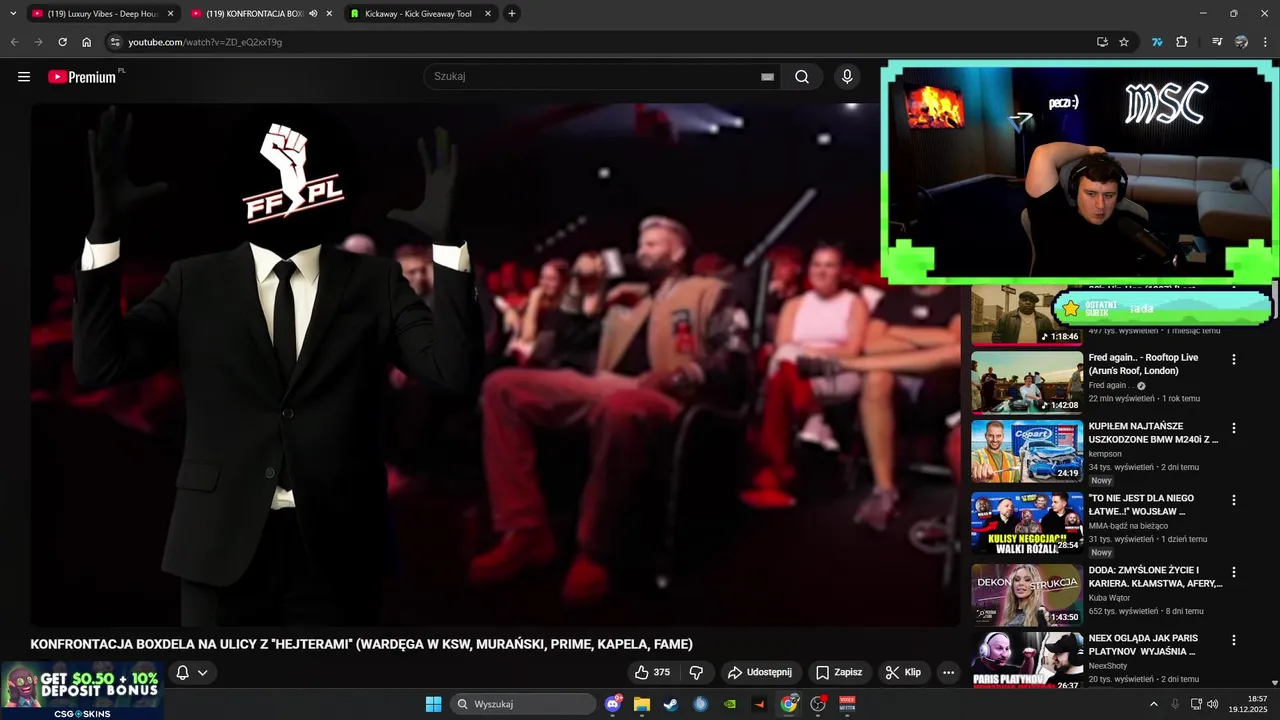Go back with the browser back arrow
Image resolution: width=1280 pixels, height=720 pixels.
[14, 42]
